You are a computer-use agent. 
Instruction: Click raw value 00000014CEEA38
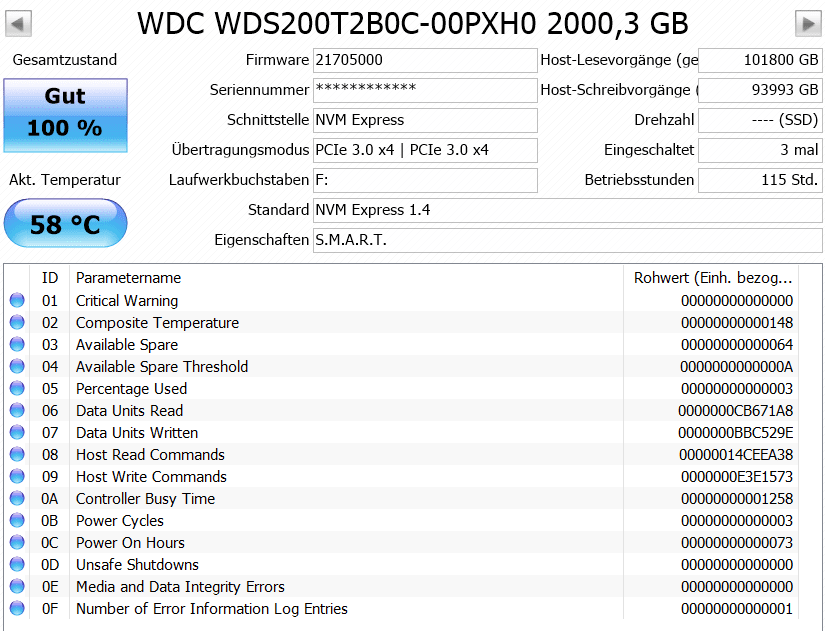[x=736, y=455]
